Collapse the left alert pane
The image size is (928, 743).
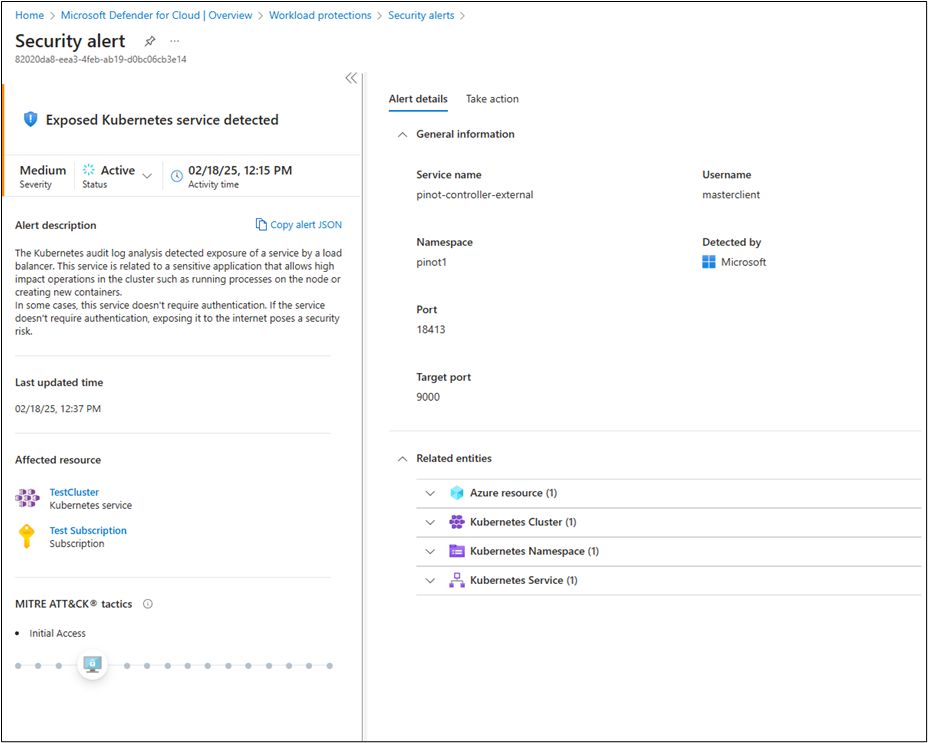click(352, 78)
